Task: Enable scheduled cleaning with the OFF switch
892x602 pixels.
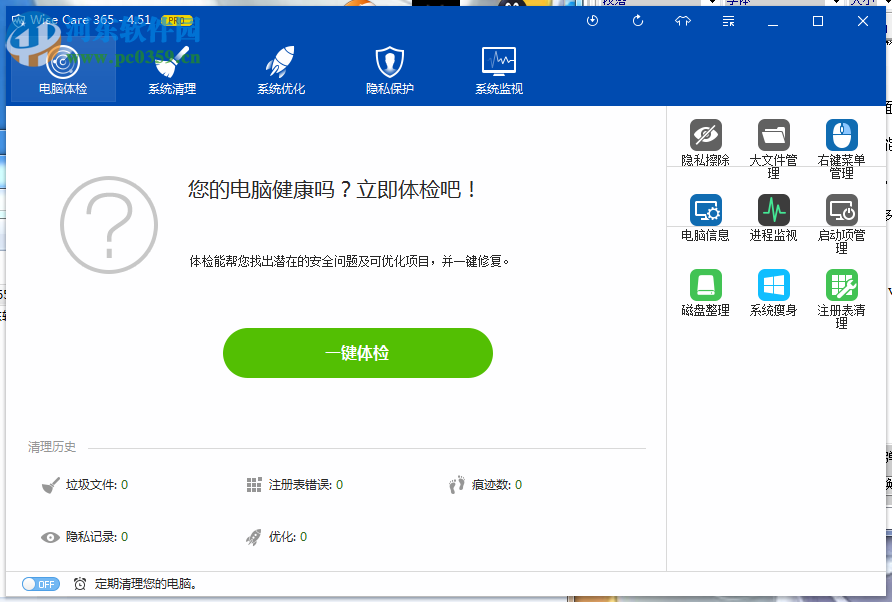Action: (39, 583)
